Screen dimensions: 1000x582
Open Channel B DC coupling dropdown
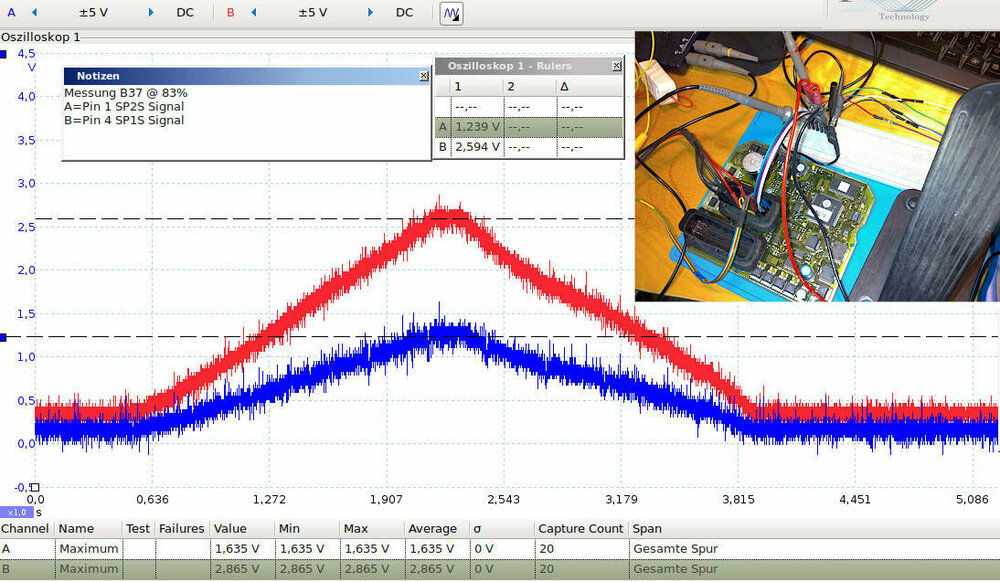point(404,13)
